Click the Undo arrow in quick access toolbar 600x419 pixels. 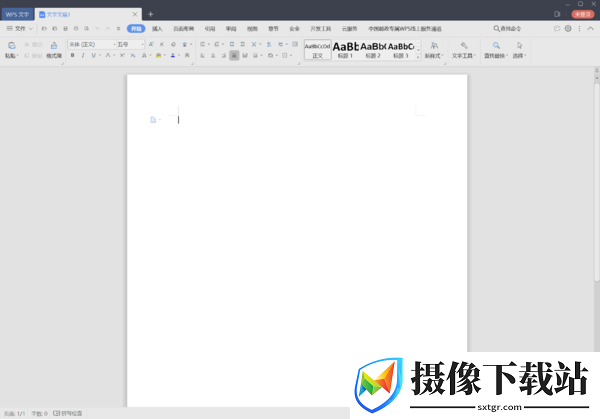pyautogui.click(x=97, y=29)
